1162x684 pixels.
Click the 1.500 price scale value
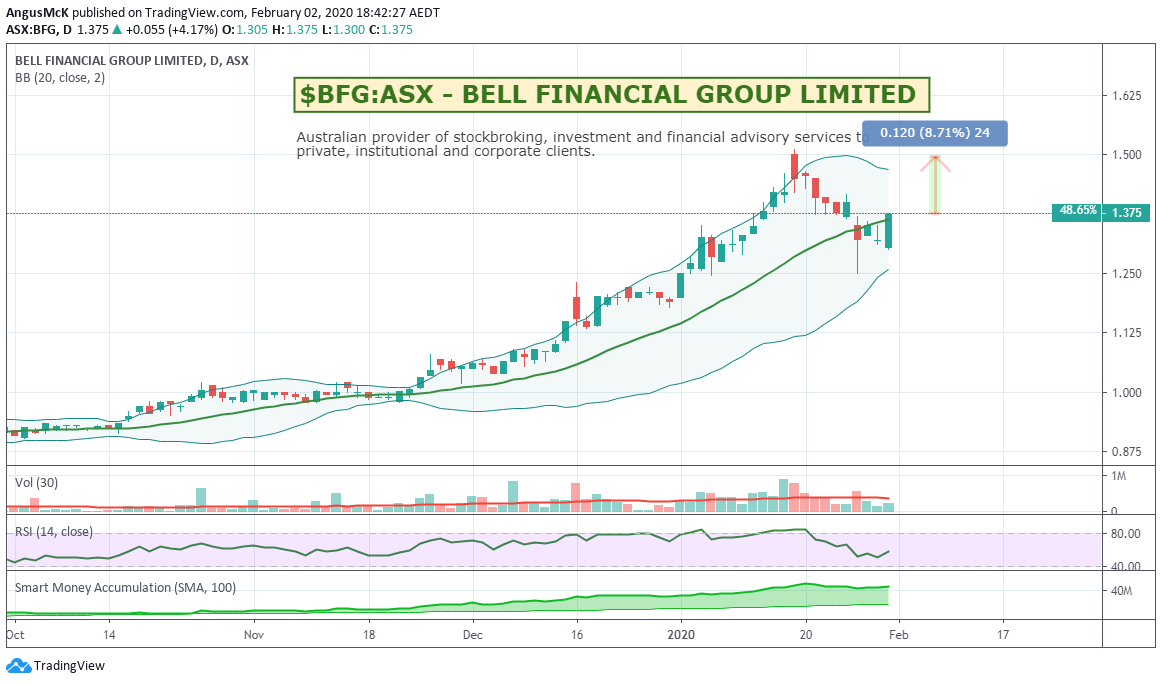pos(1126,155)
